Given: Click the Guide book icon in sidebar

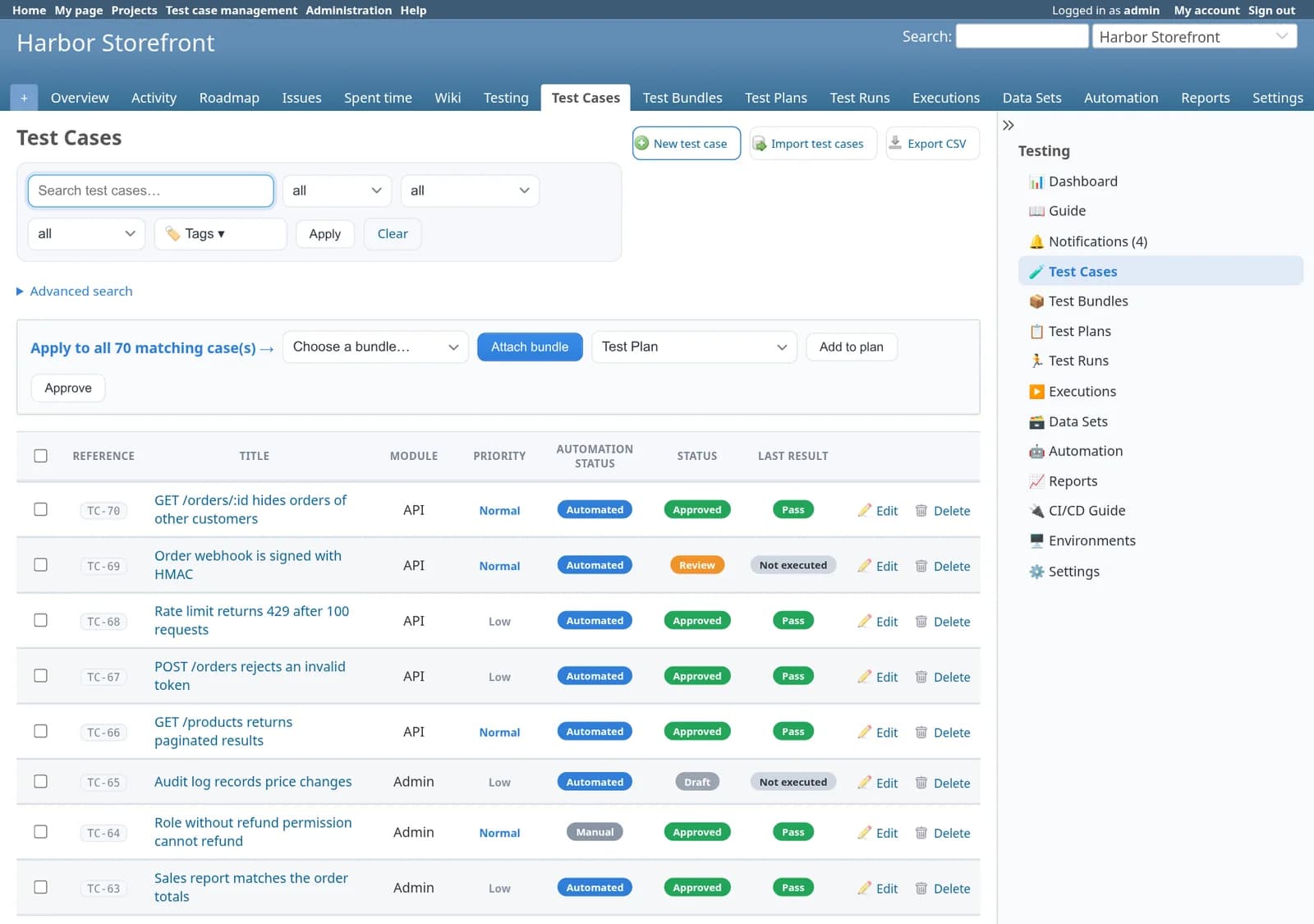Looking at the screenshot, I should (1036, 211).
